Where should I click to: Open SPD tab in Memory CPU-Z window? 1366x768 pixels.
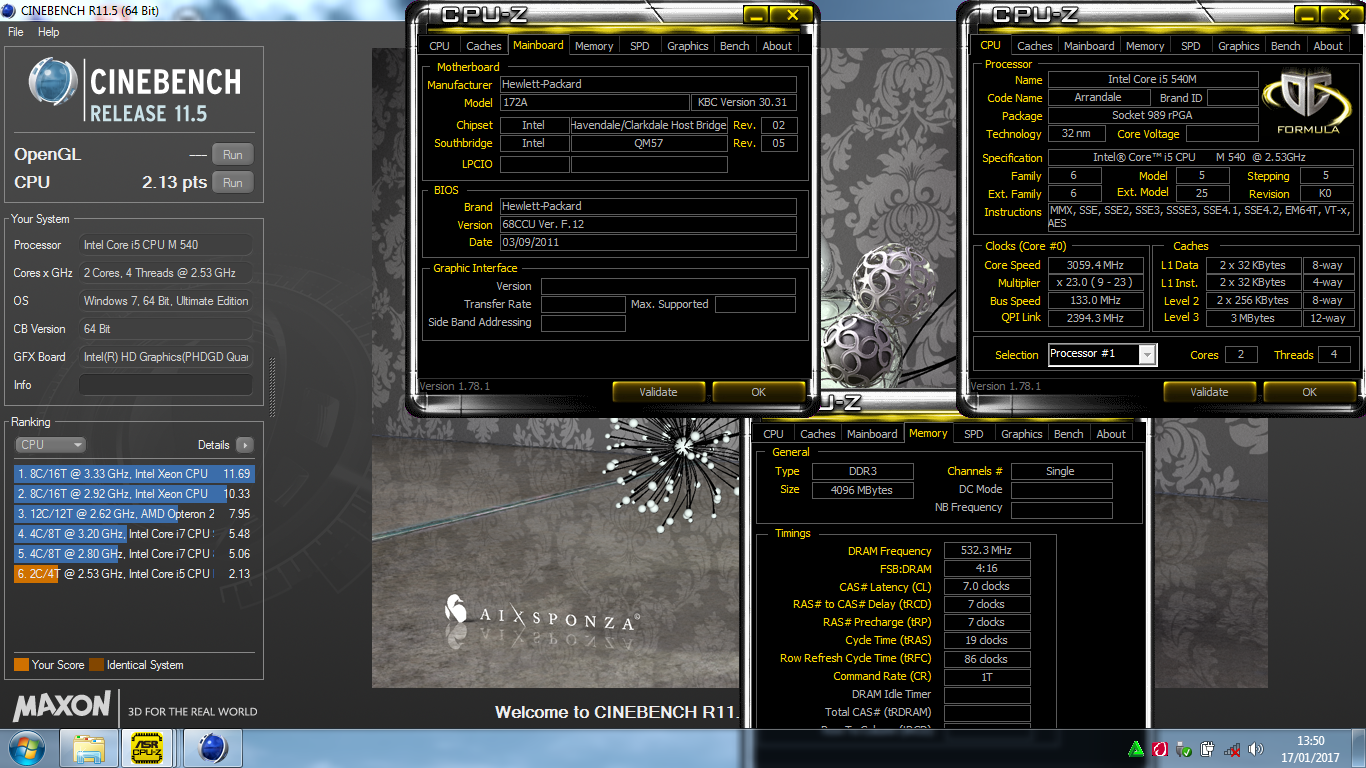point(973,434)
